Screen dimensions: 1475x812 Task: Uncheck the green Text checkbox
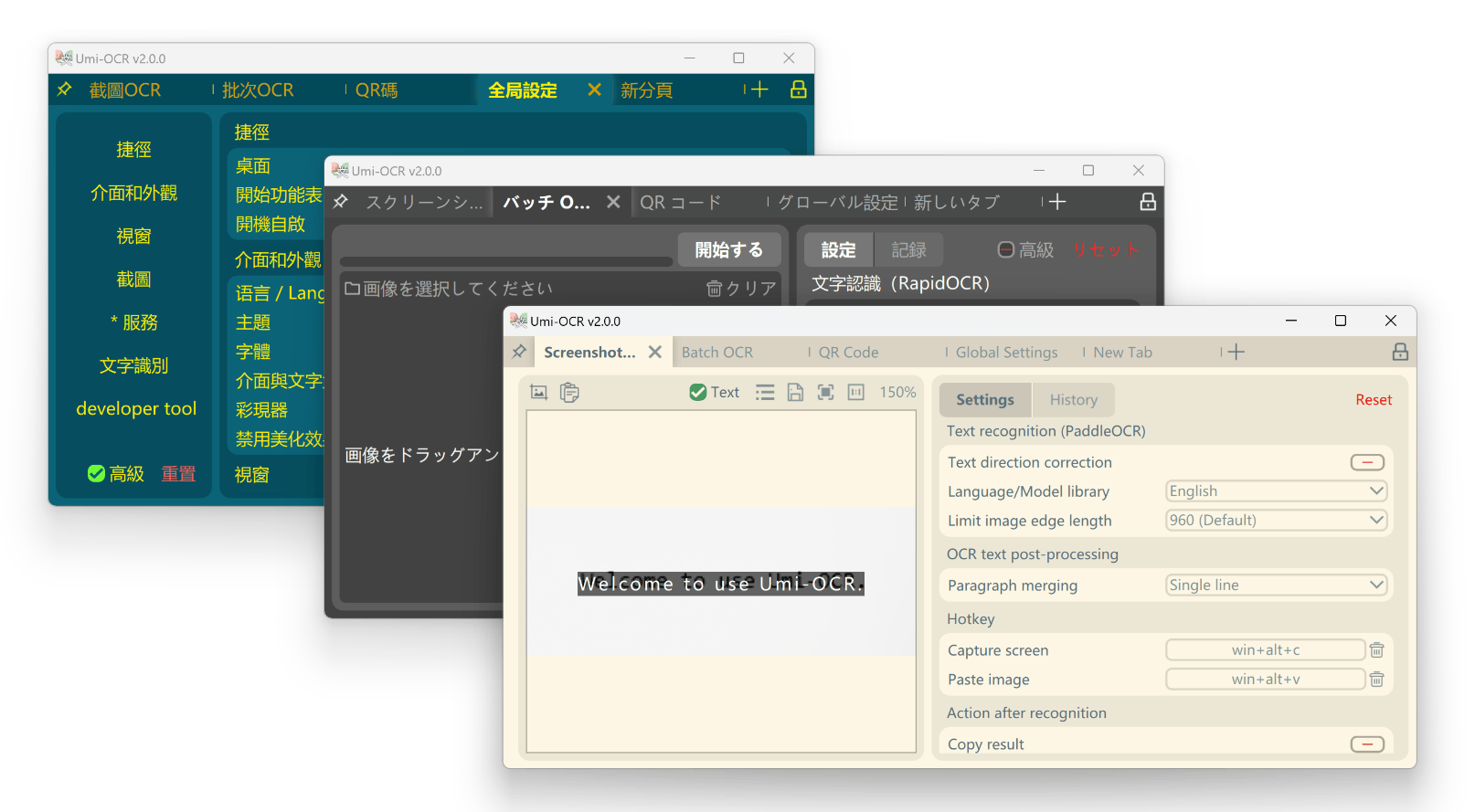[698, 393]
